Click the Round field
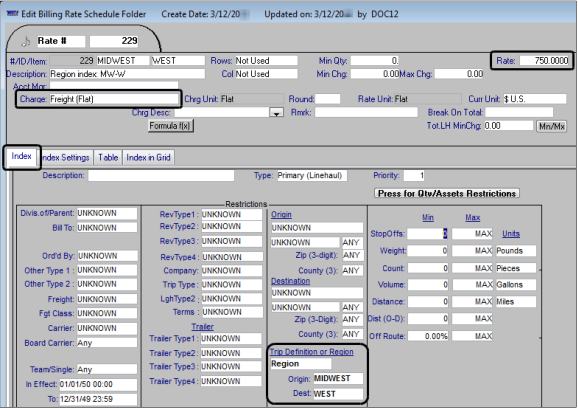The width and height of the screenshot is (578, 408). [x=327, y=99]
